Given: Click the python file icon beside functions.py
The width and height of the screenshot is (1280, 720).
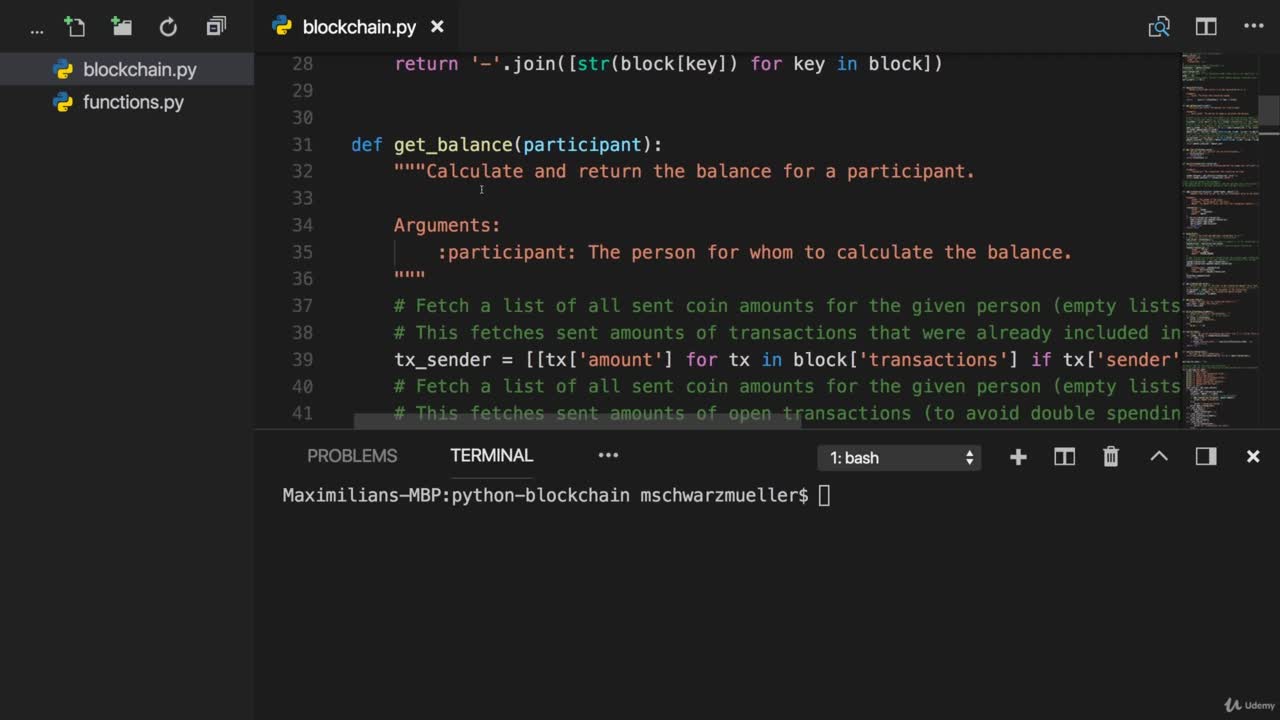Looking at the screenshot, I should coord(63,102).
